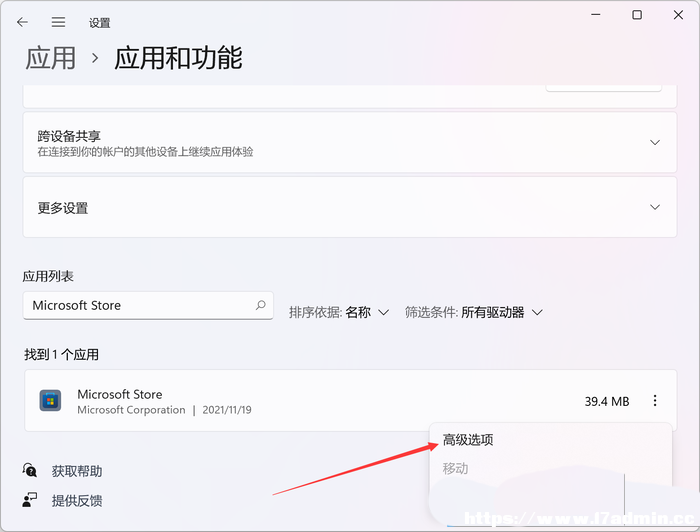Open the 获取帮助 link
This screenshot has width=700, height=532.
pyautogui.click(x=77, y=471)
